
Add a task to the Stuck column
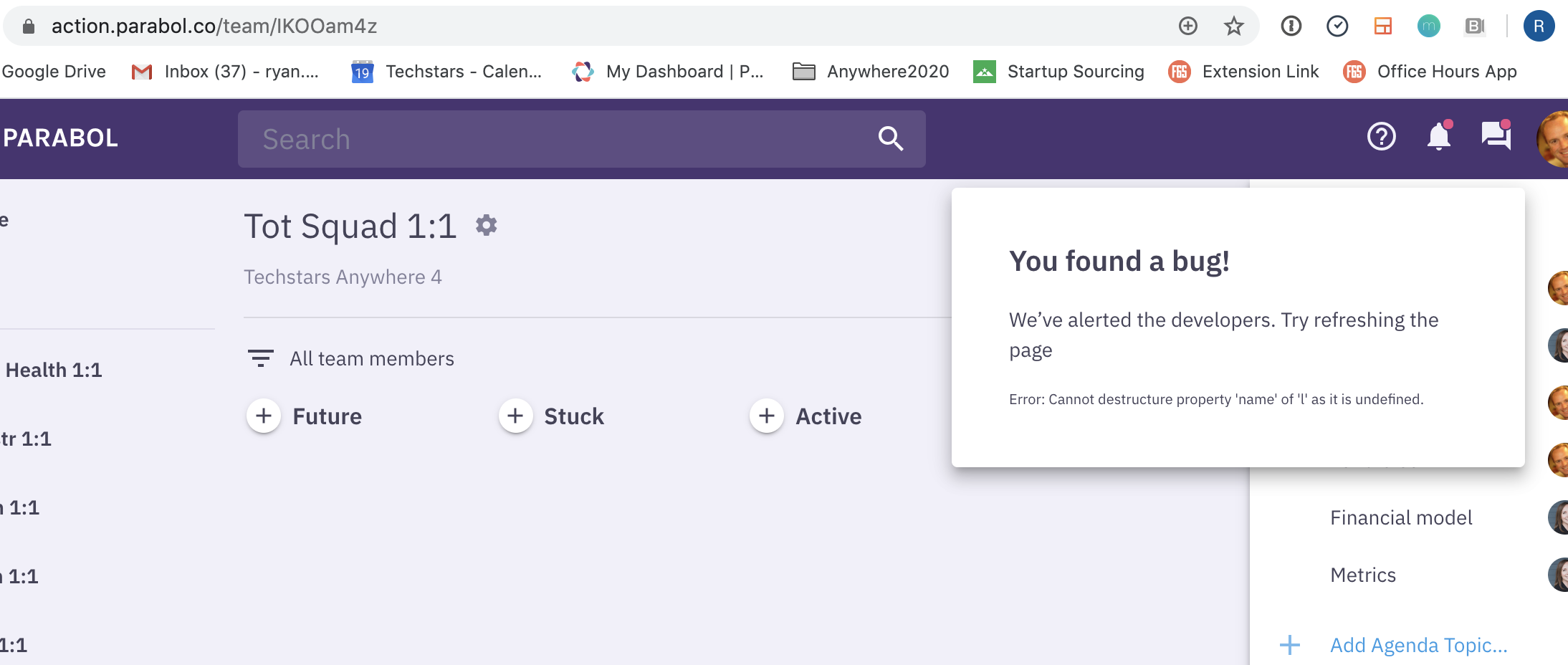click(515, 416)
